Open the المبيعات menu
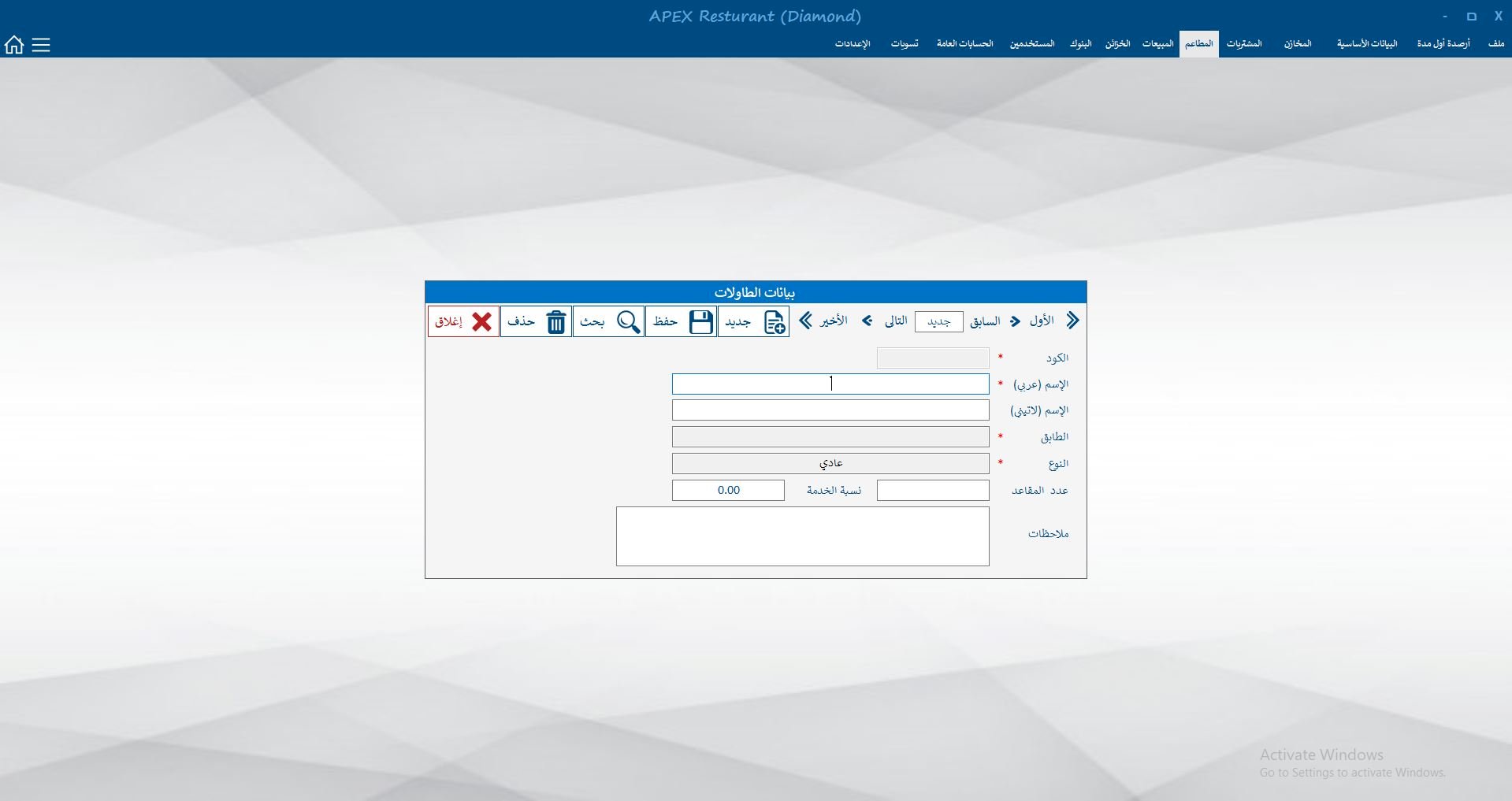Viewport: 1512px width, 801px height. coord(1157,44)
